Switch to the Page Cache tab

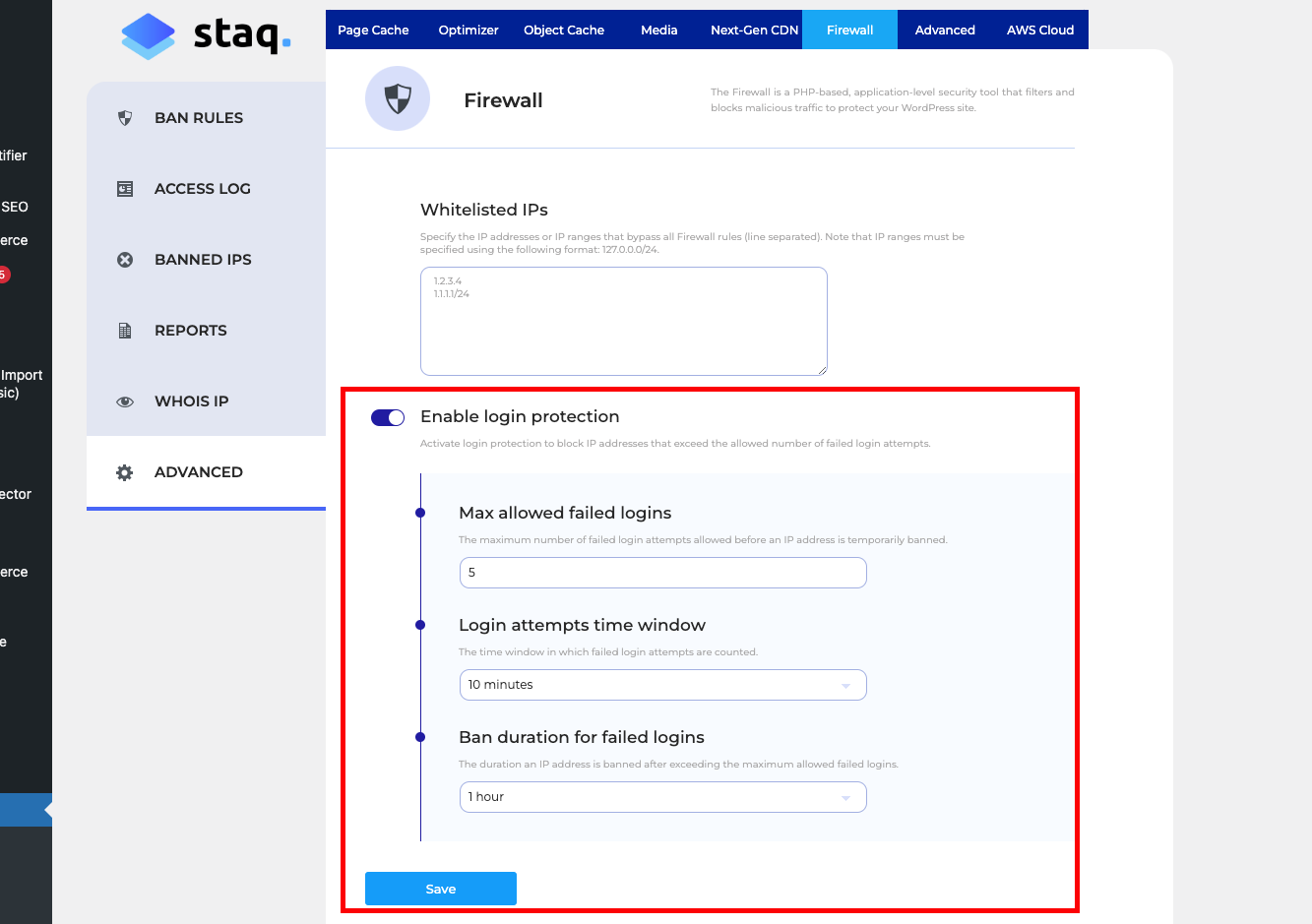click(373, 31)
